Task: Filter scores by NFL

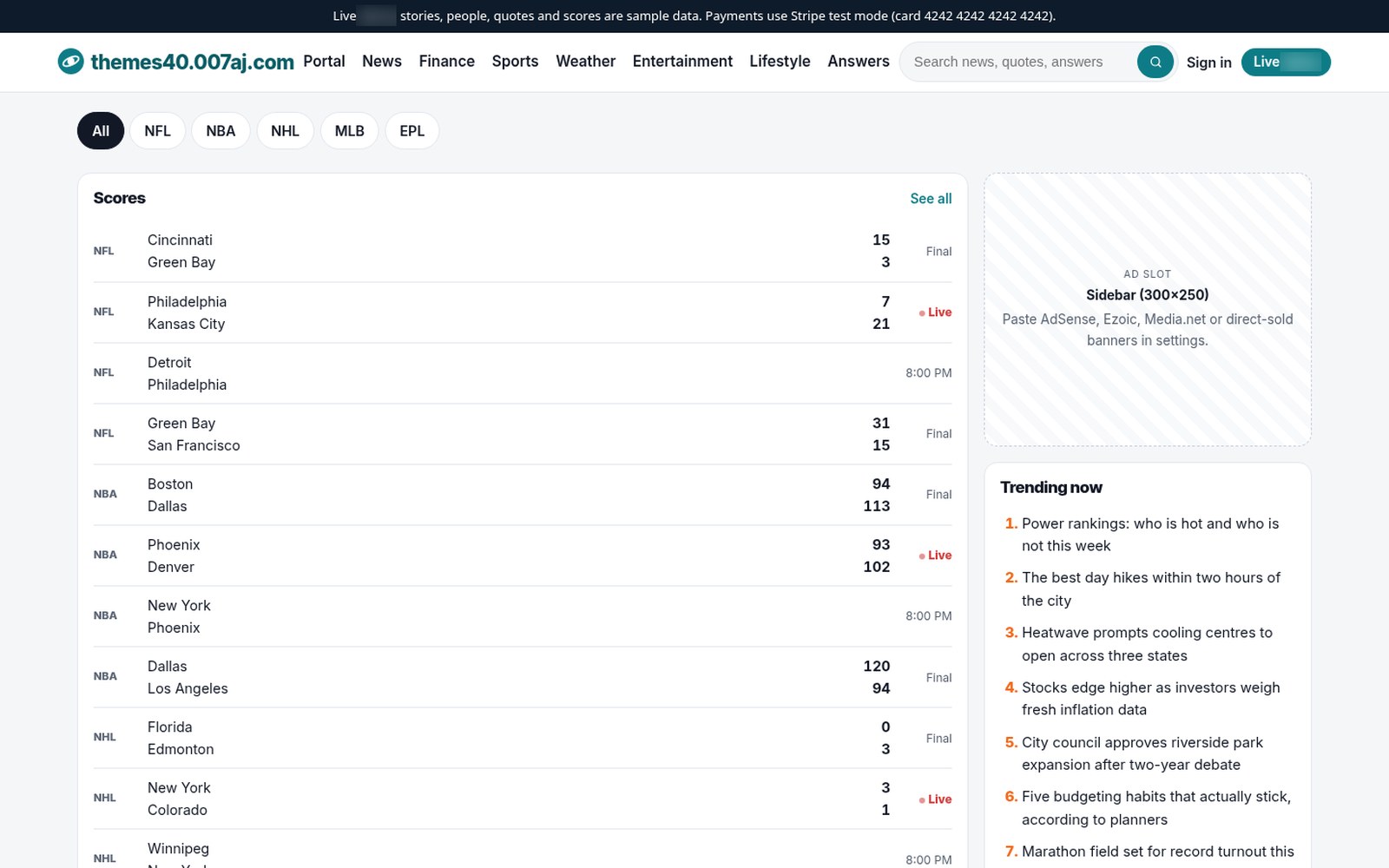Action: coord(157,131)
